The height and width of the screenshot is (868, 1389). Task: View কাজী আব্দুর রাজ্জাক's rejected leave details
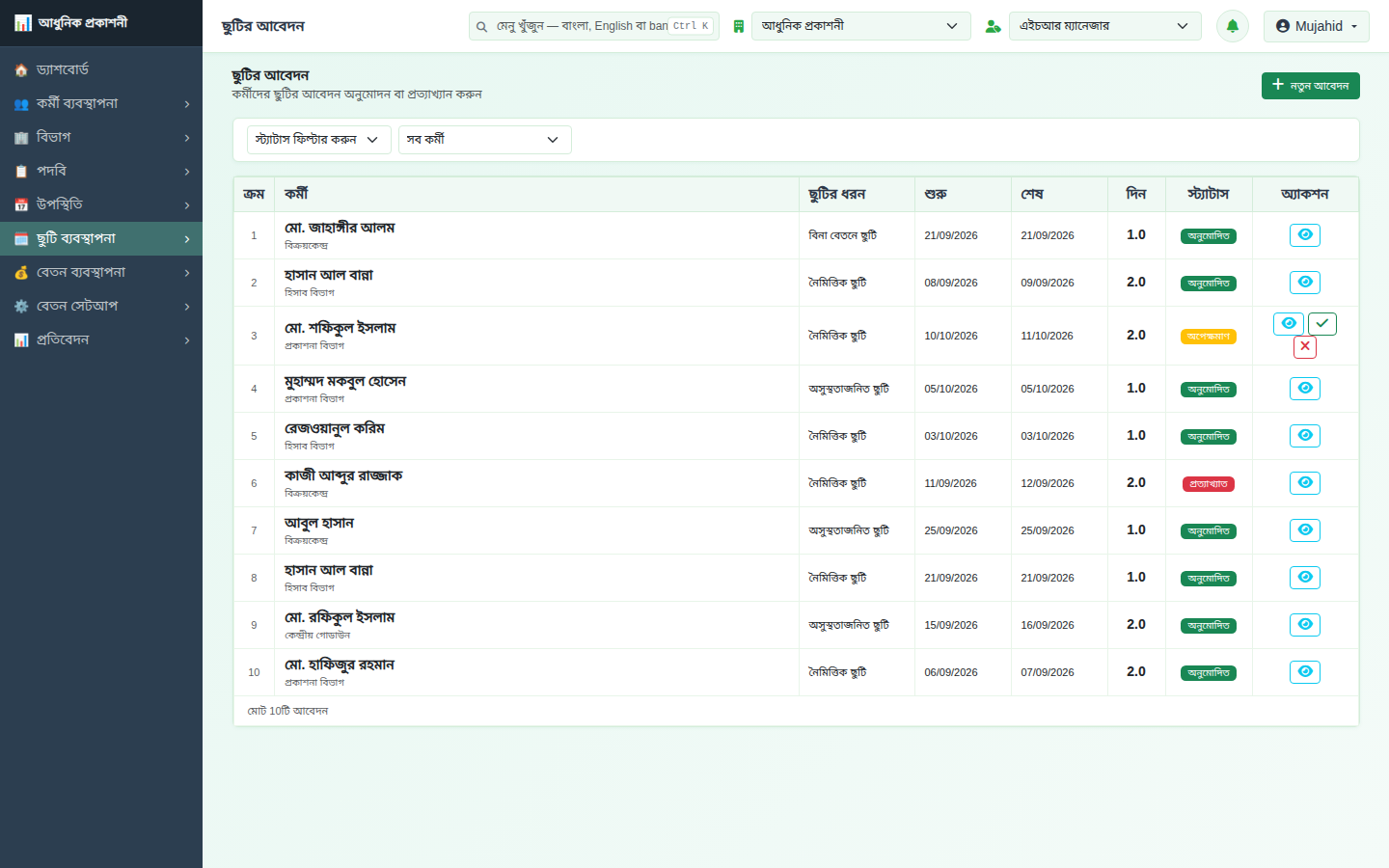click(1305, 483)
